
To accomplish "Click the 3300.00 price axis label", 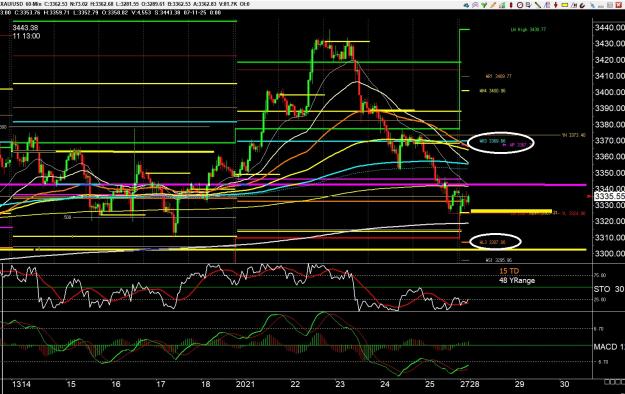I will [609, 253].
